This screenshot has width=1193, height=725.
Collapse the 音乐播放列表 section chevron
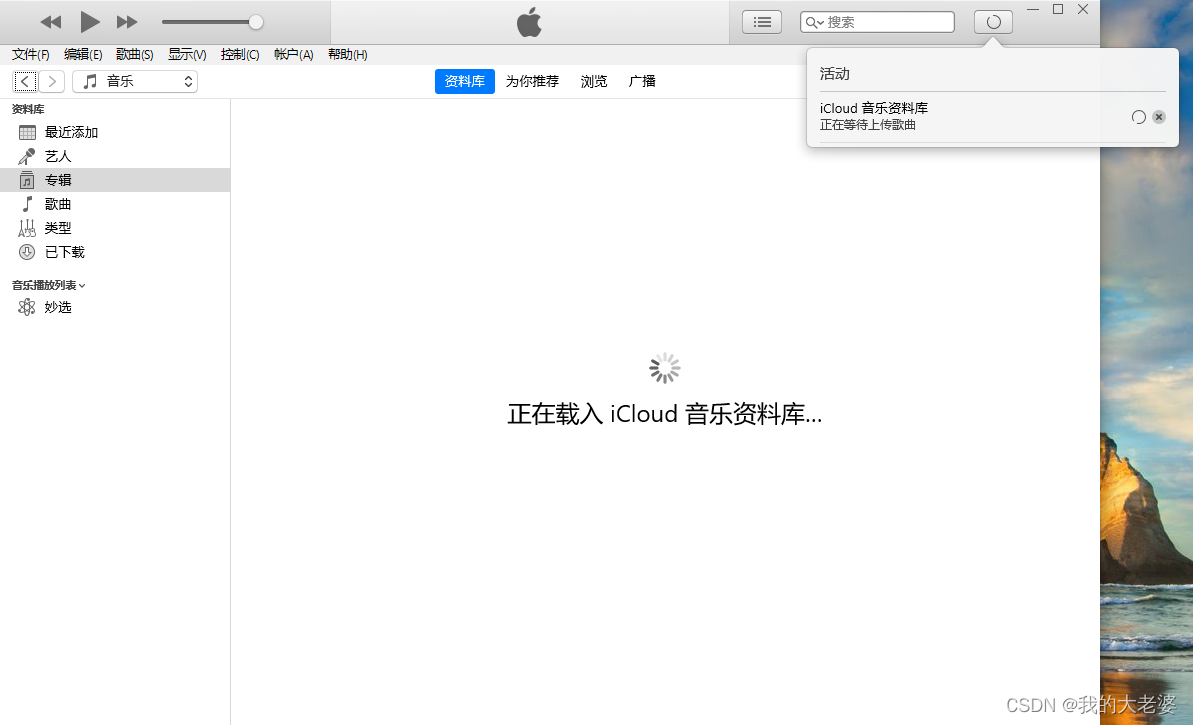click(82, 286)
